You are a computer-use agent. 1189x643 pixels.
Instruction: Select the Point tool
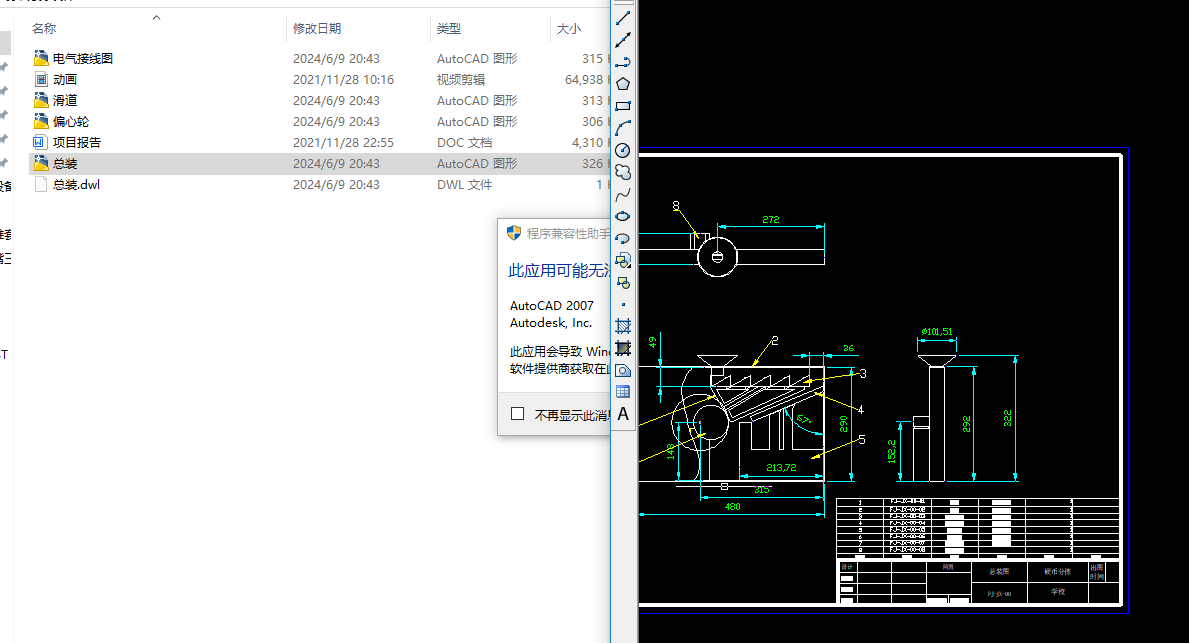(623, 305)
